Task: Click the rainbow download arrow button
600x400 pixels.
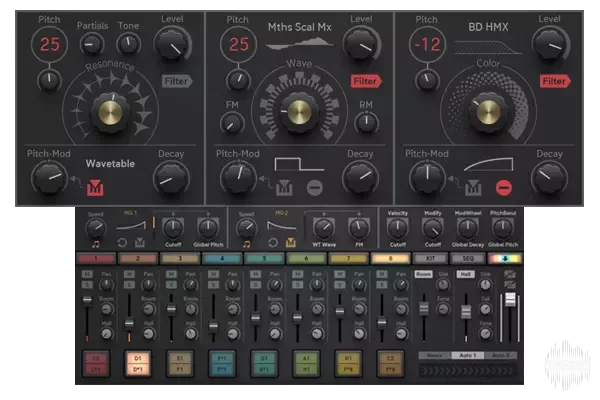Action: click(505, 259)
